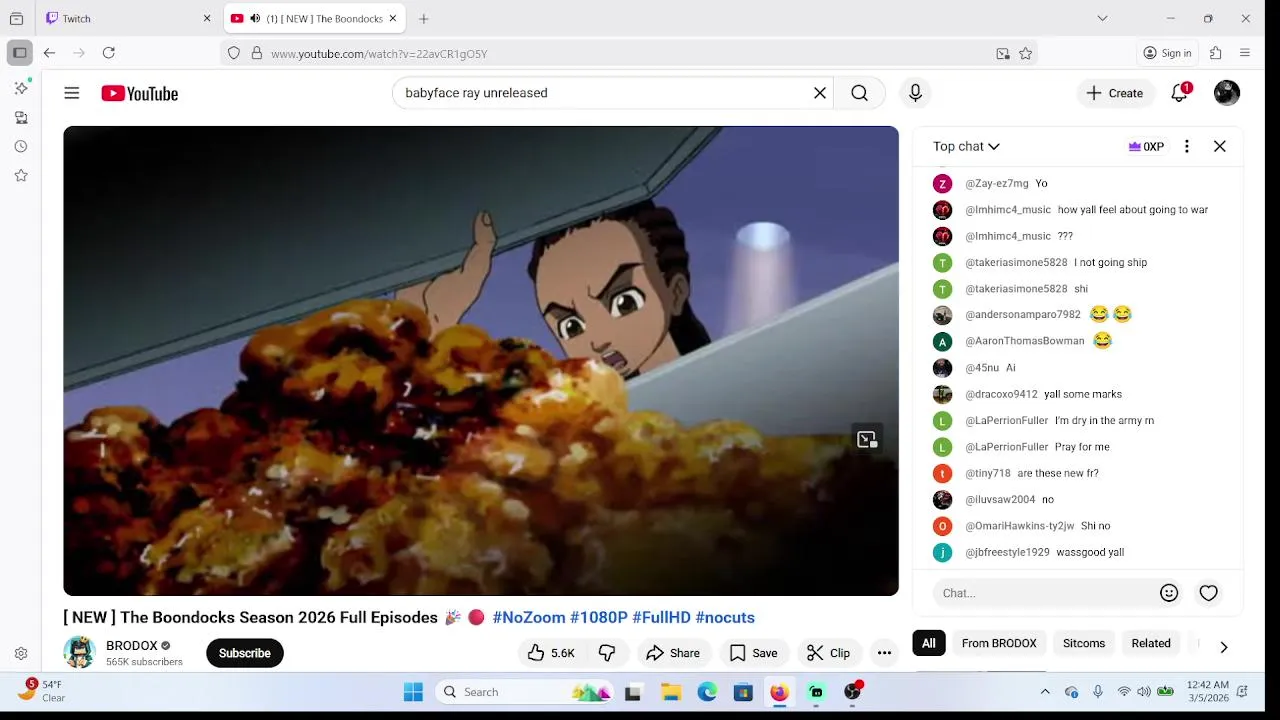Screen dimensions: 1280x720
Task: Start voice search with microphone
Action: (x=915, y=93)
